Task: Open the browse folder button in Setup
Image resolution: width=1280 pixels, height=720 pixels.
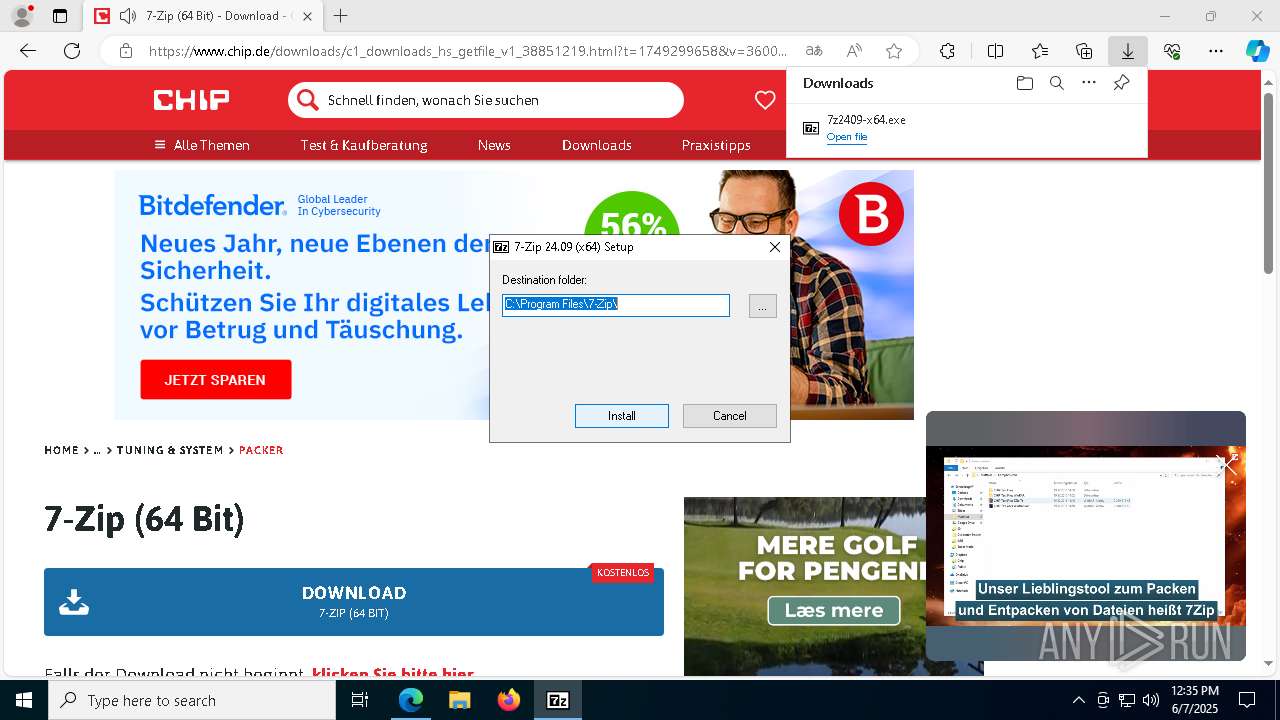Action: tap(762, 306)
